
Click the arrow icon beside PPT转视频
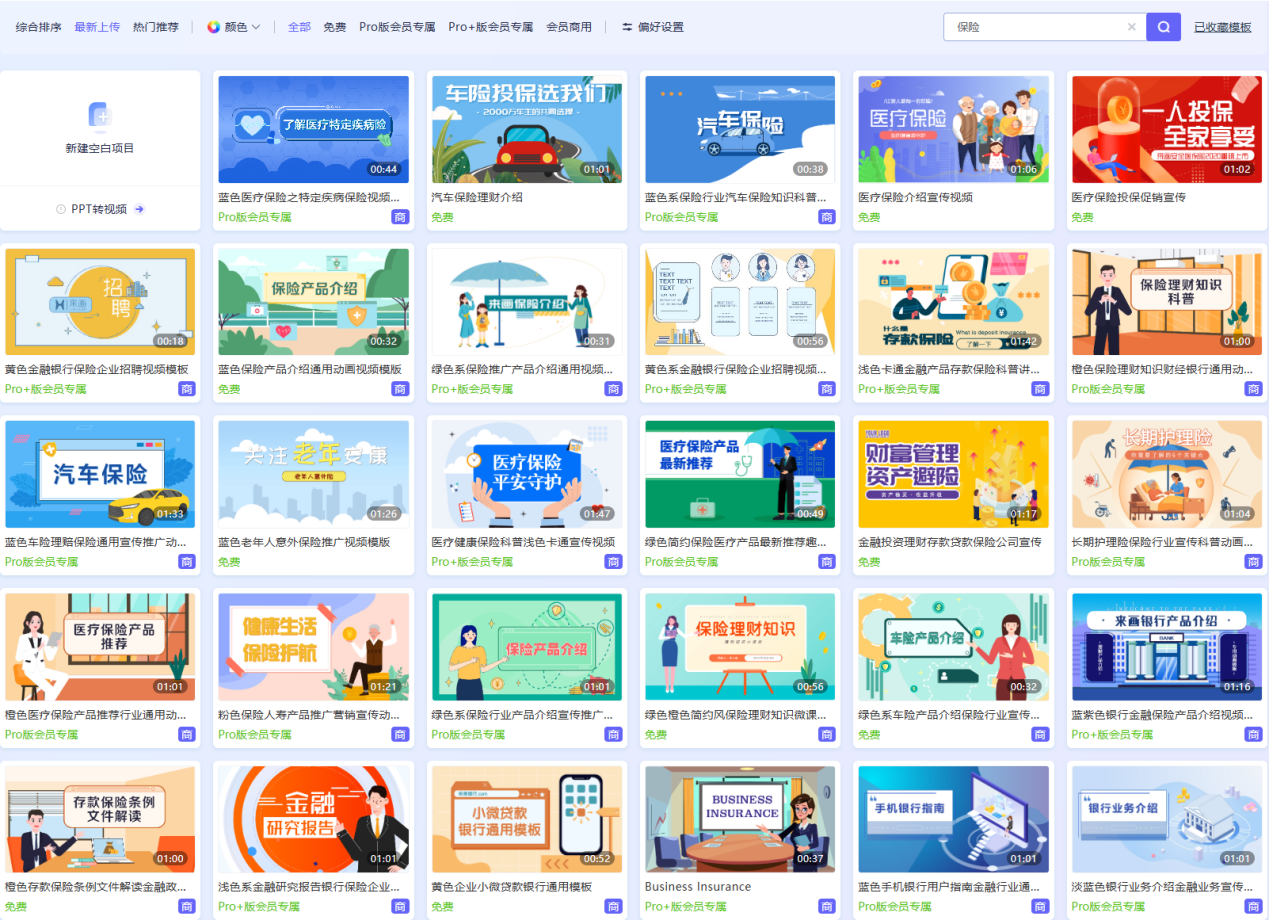140,209
